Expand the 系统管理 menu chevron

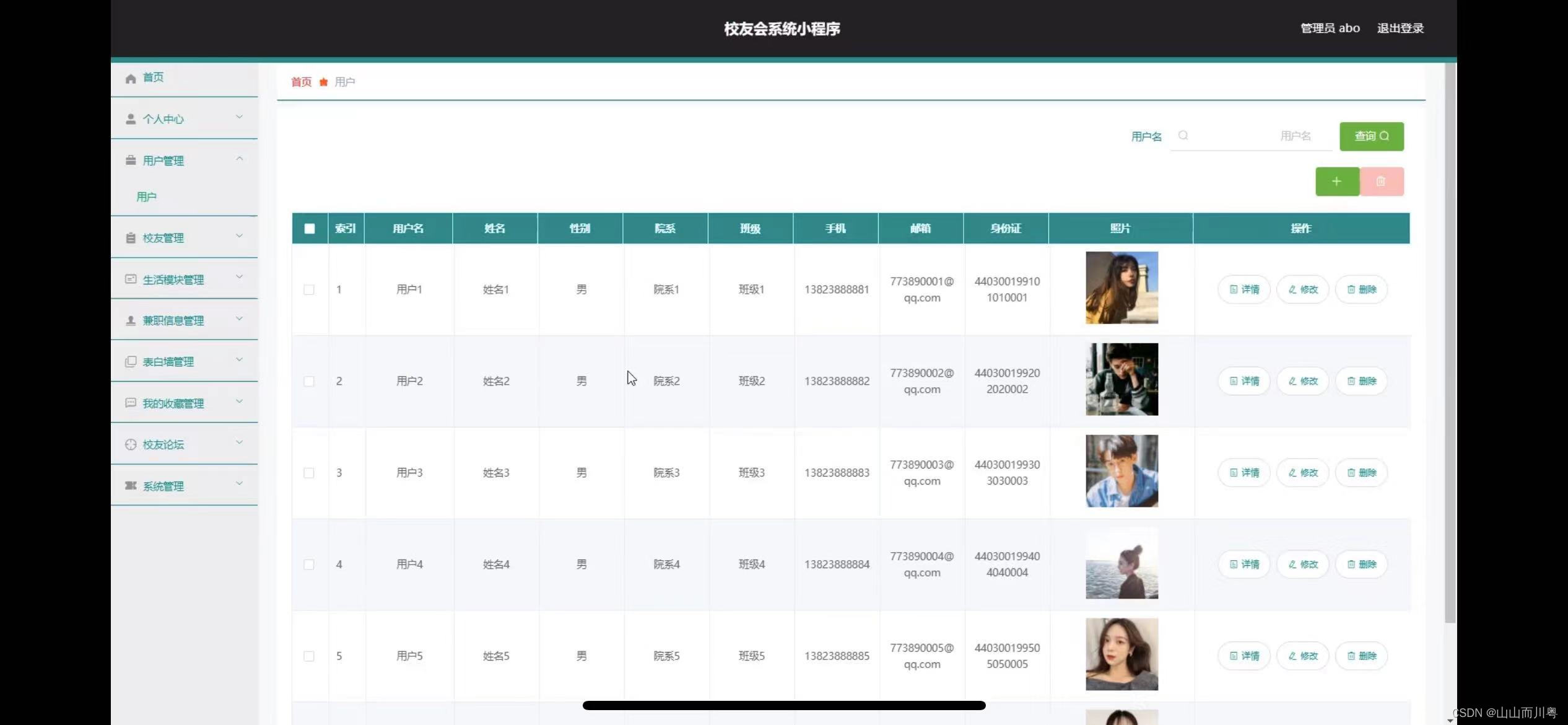tap(239, 484)
